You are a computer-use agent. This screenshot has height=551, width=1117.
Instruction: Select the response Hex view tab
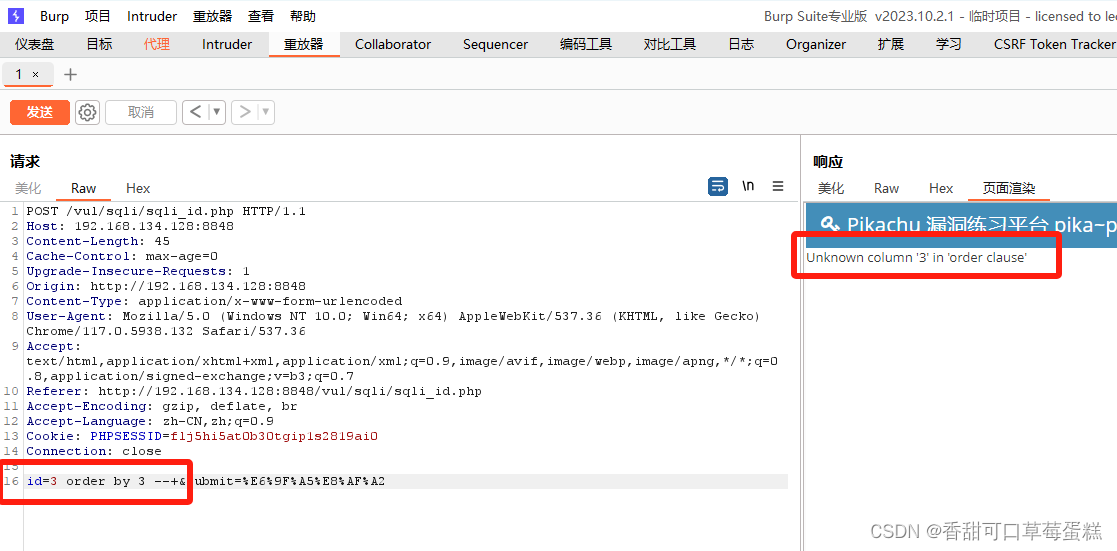(x=941, y=188)
